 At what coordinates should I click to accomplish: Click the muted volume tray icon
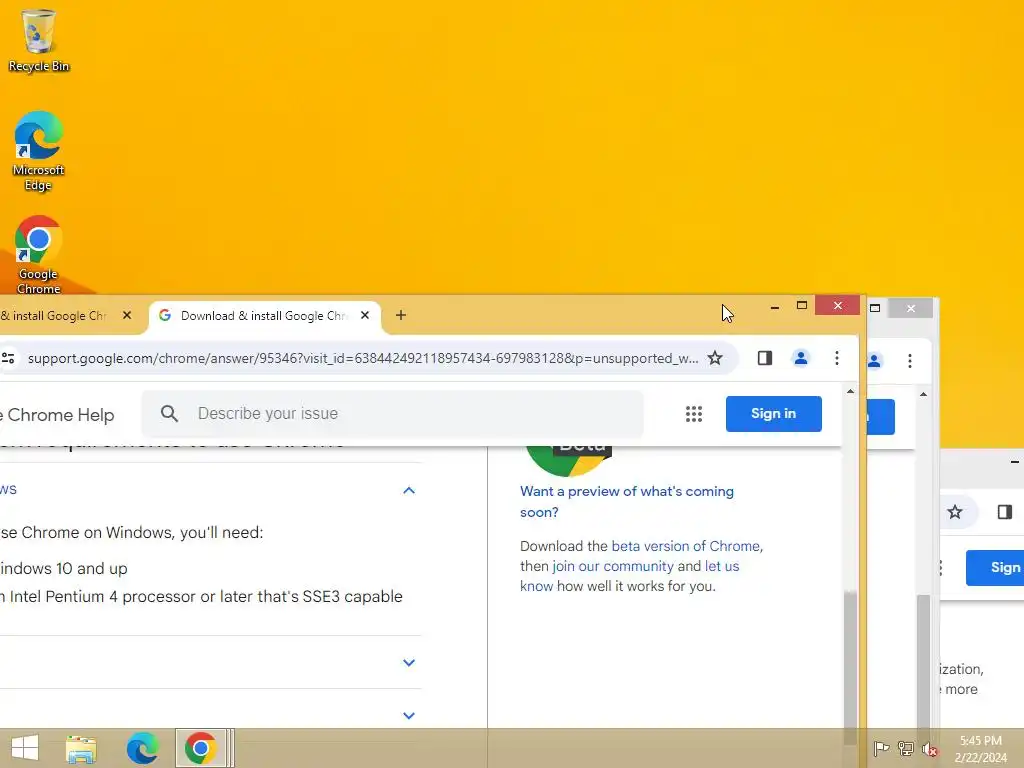point(930,749)
